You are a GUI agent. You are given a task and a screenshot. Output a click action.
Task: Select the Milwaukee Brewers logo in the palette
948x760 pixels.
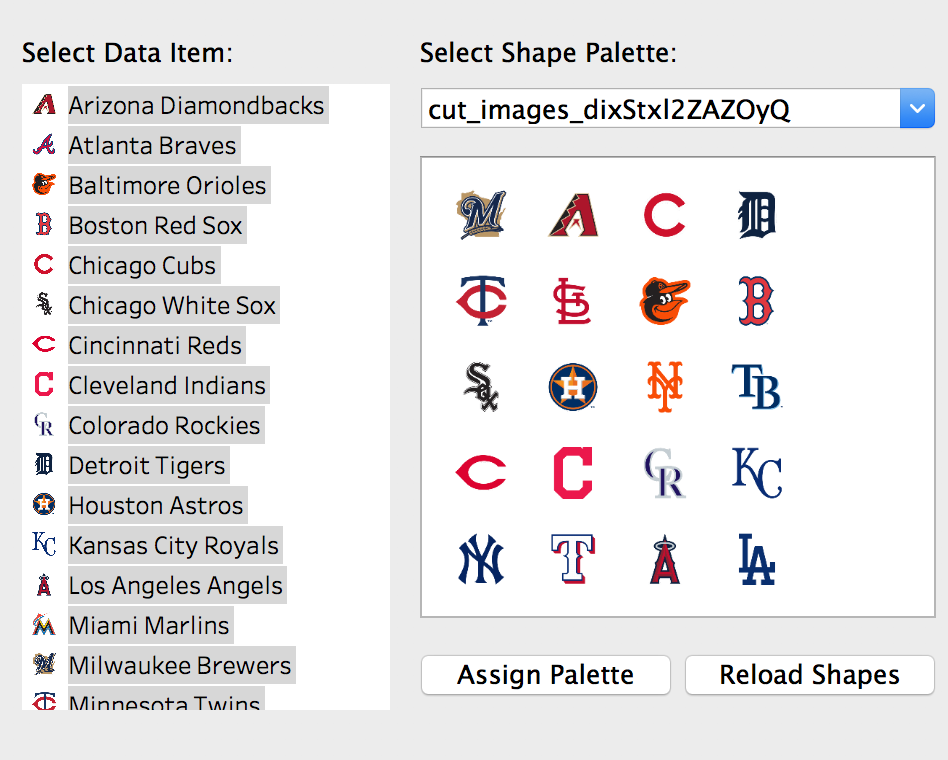(x=481, y=215)
